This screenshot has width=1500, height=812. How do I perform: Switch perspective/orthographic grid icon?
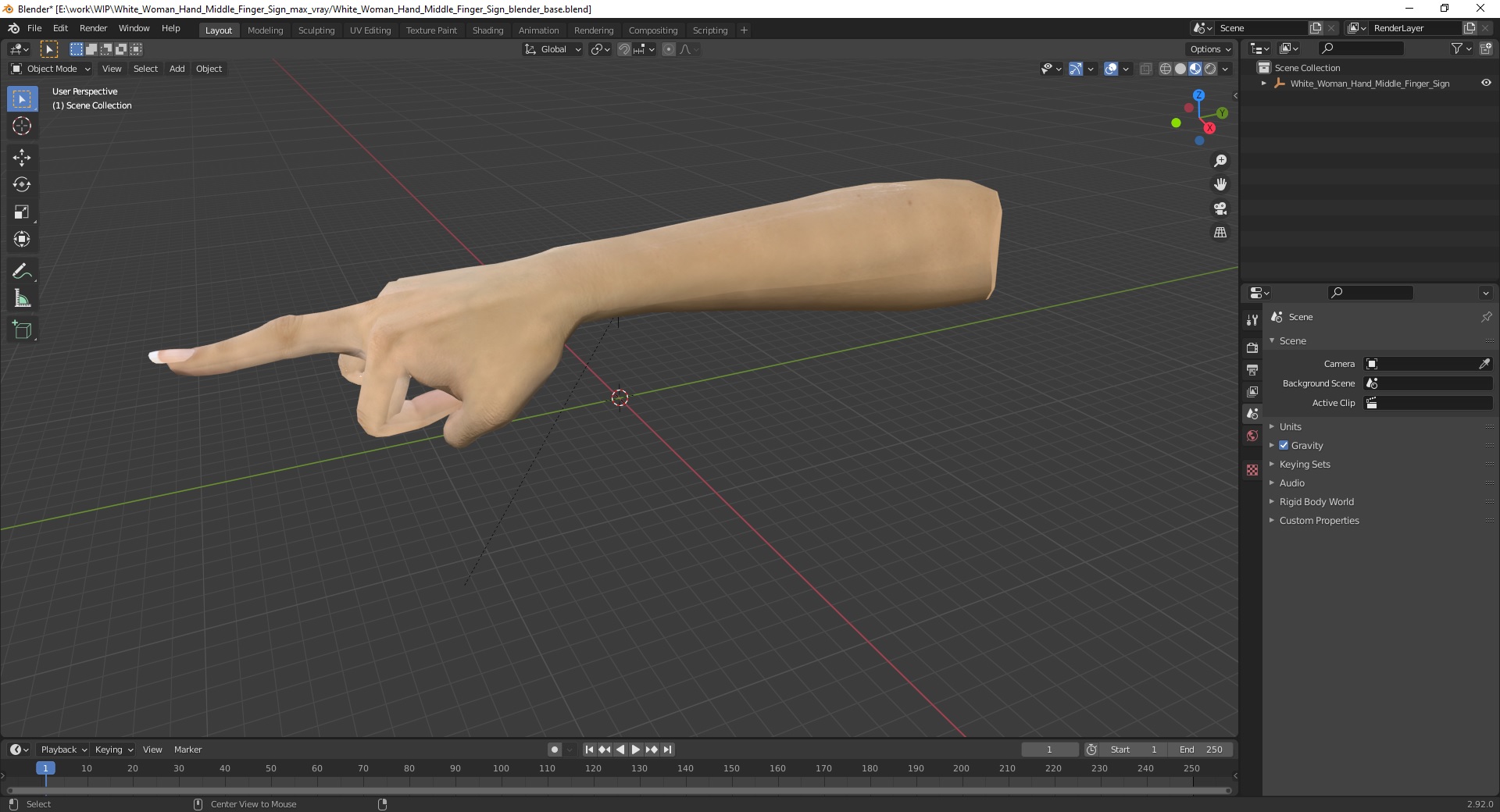[1220, 233]
